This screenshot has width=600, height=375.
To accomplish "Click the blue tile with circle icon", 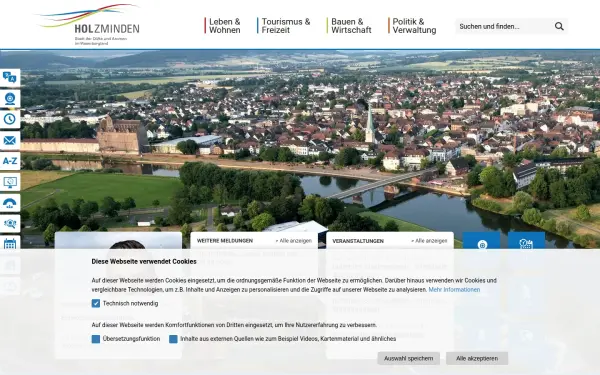I will (482, 241).
